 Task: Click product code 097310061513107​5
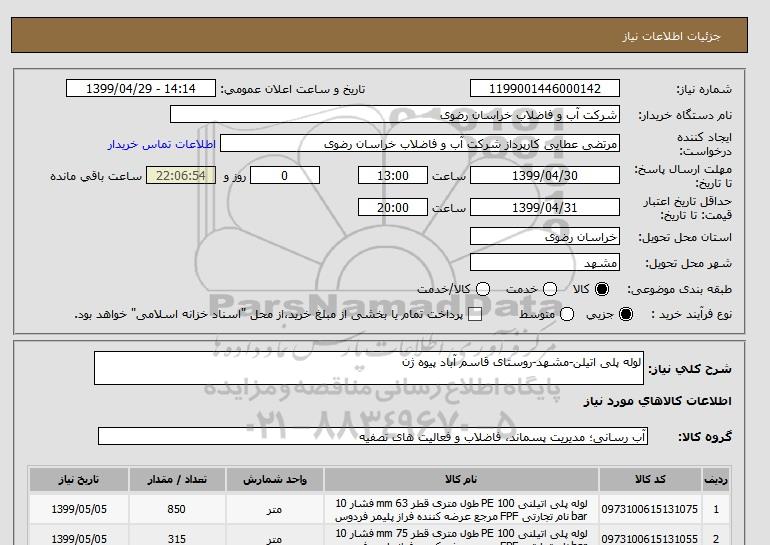(x=650, y=509)
